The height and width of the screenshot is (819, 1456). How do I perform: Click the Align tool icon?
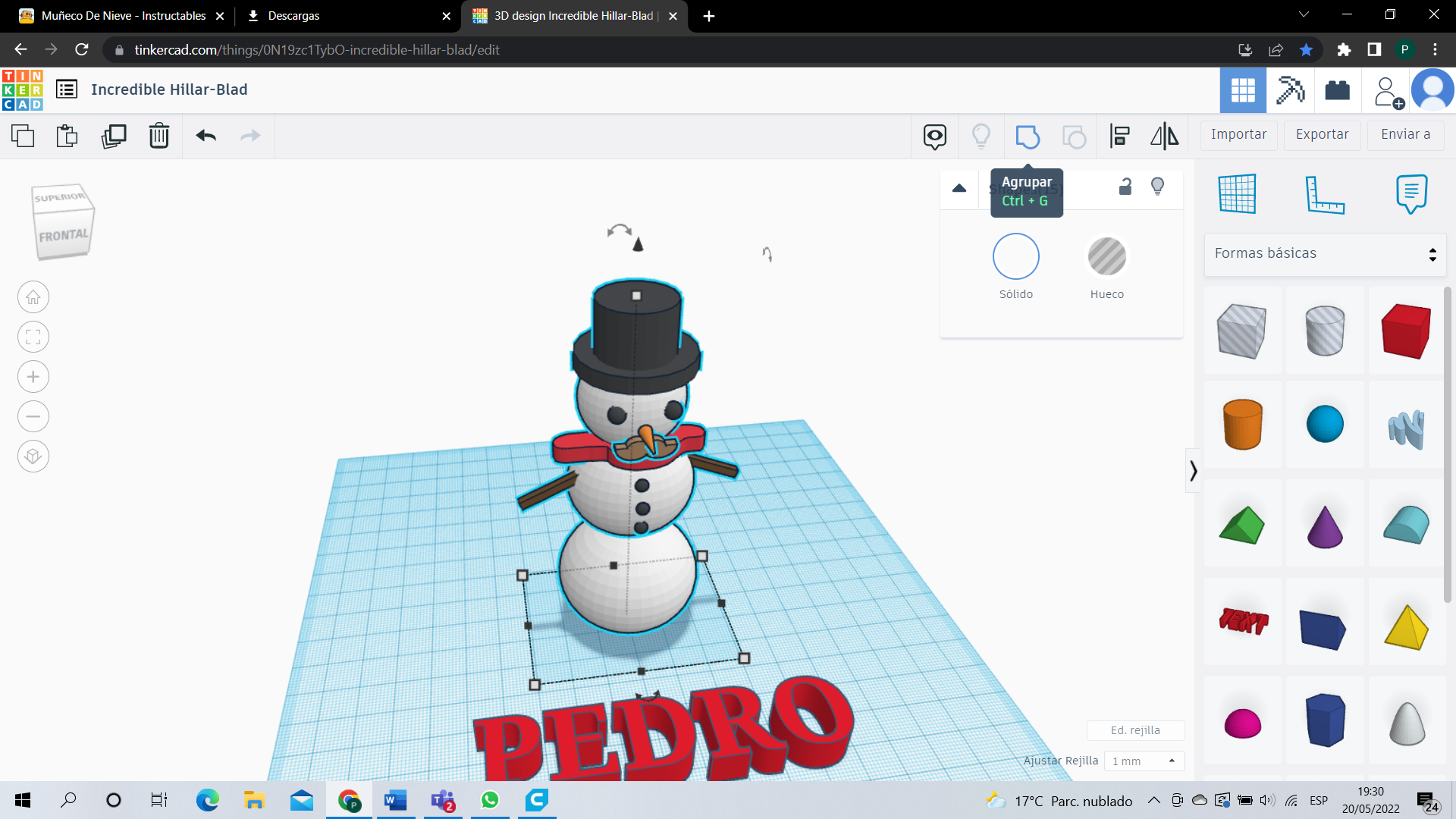tap(1119, 136)
